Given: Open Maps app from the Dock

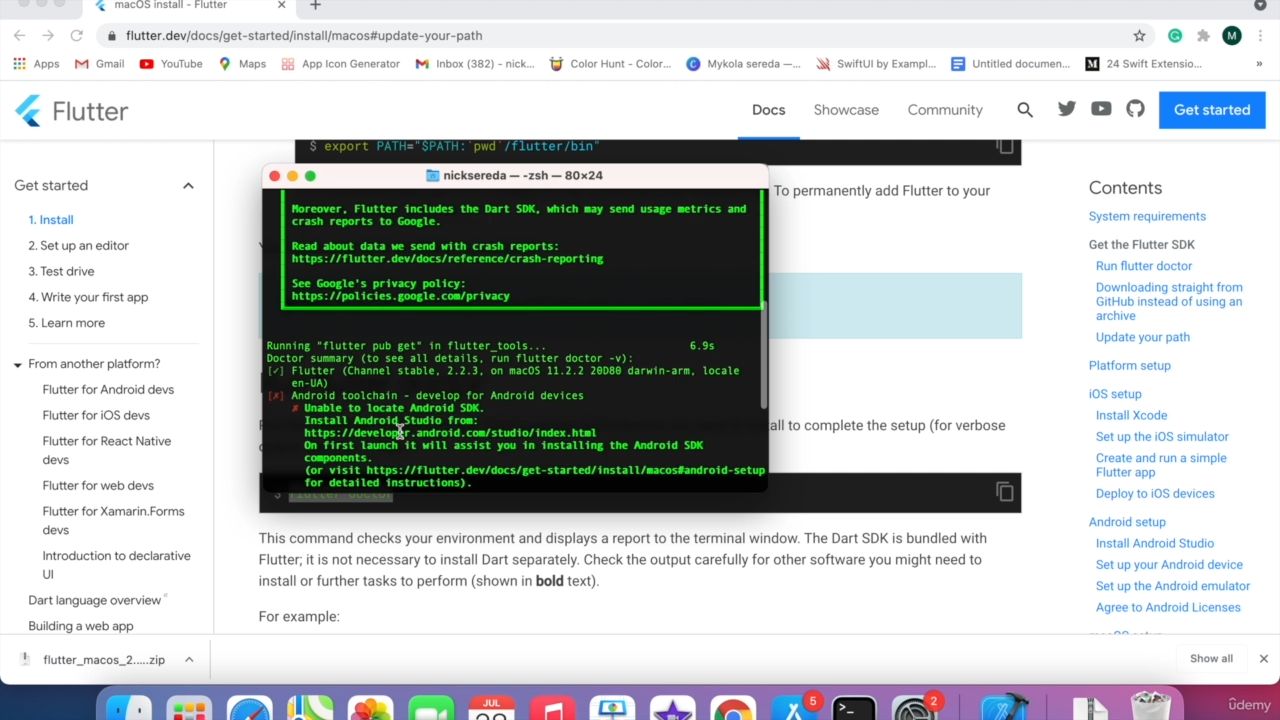Looking at the screenshot, I should [310, 708].
